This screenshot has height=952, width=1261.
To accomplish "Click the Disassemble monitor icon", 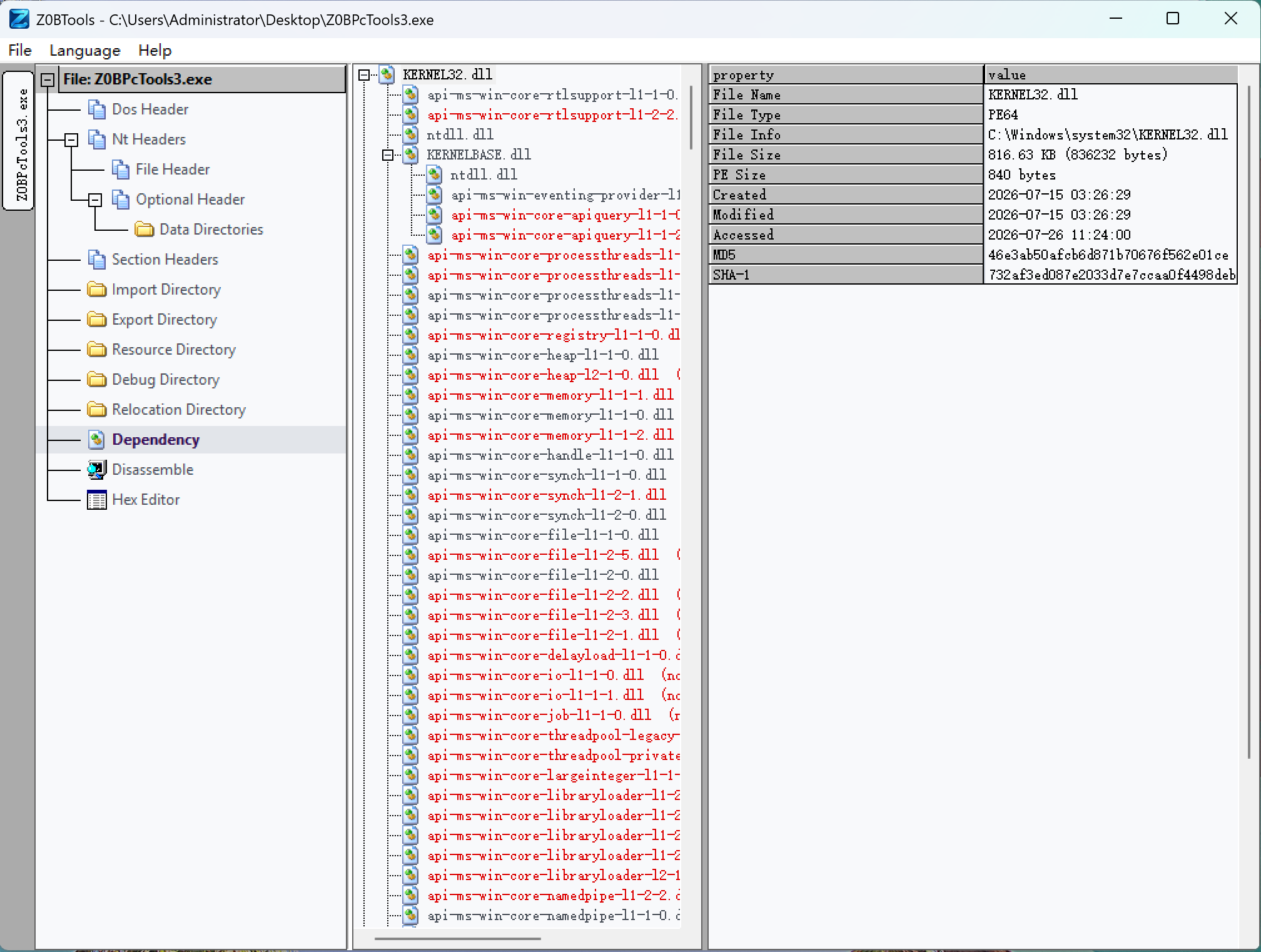I will pyautogui.click(x=97, y=470).
